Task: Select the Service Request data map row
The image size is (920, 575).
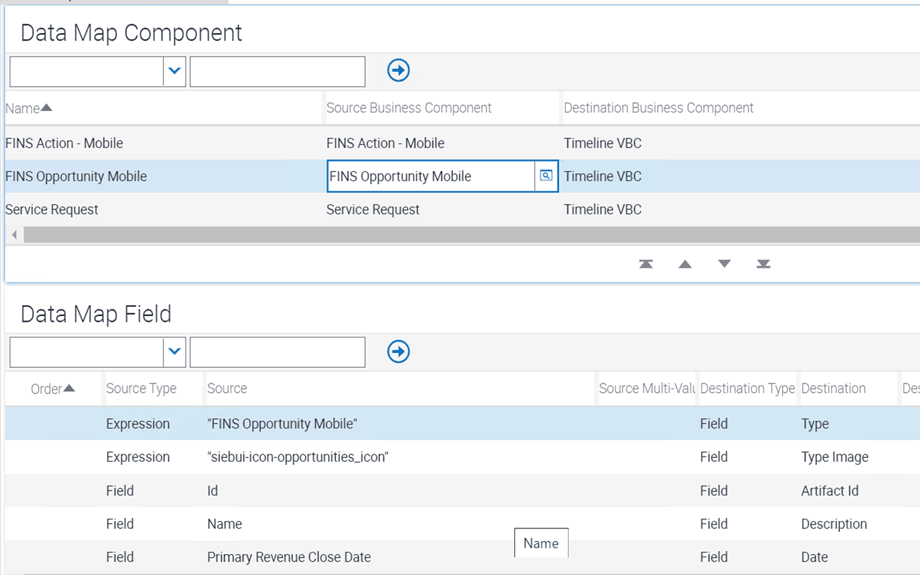Action: click(52, 210)
